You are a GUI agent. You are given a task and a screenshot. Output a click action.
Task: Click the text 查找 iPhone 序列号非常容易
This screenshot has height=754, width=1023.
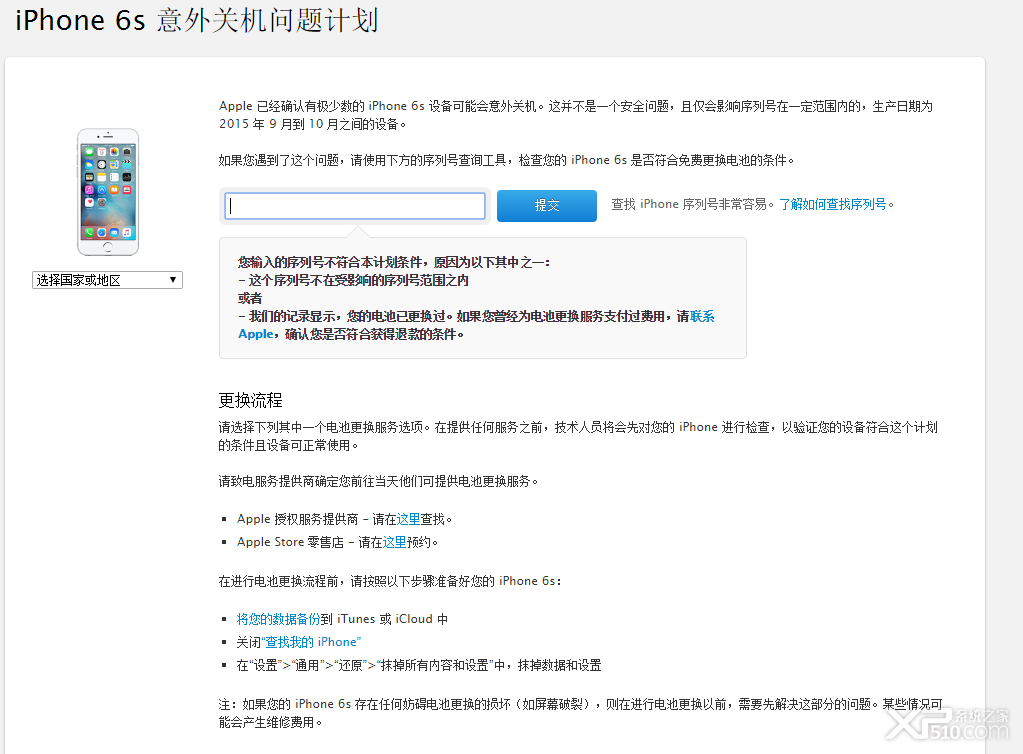(x=688, y=204)
